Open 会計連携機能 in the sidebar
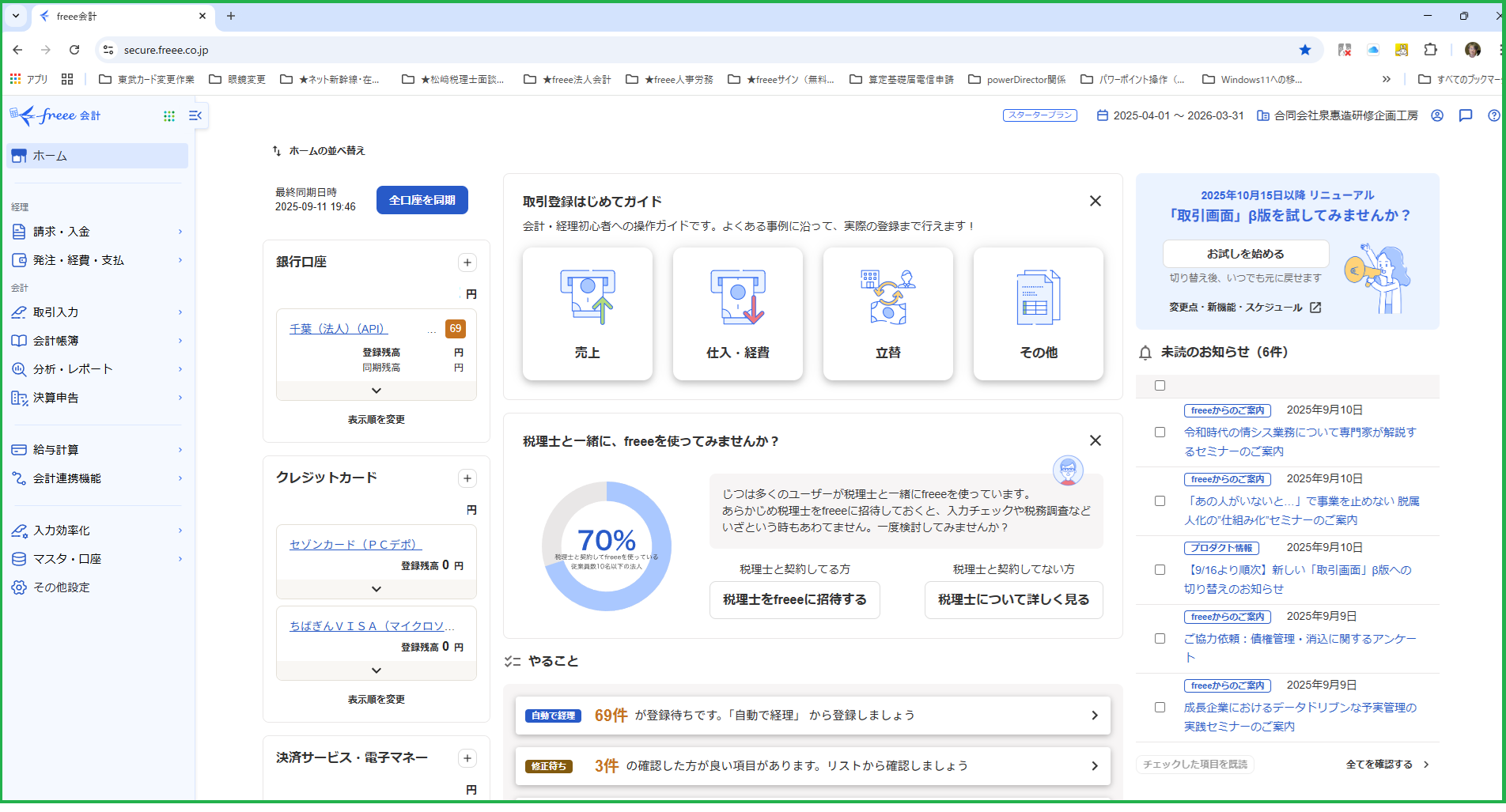 click(97, 478)
